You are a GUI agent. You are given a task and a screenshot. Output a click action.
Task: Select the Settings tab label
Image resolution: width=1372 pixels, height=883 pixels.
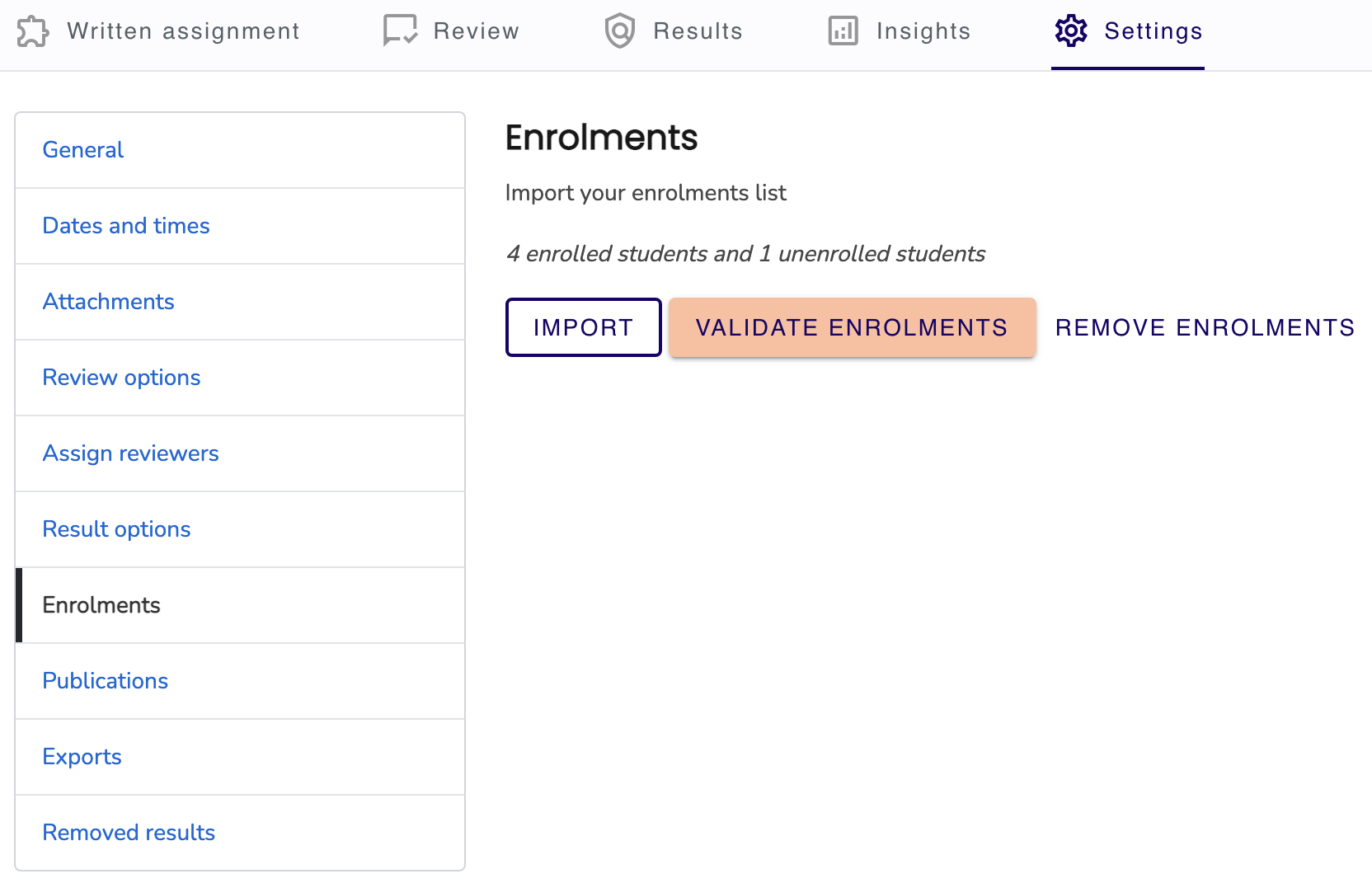[1153, 31]
